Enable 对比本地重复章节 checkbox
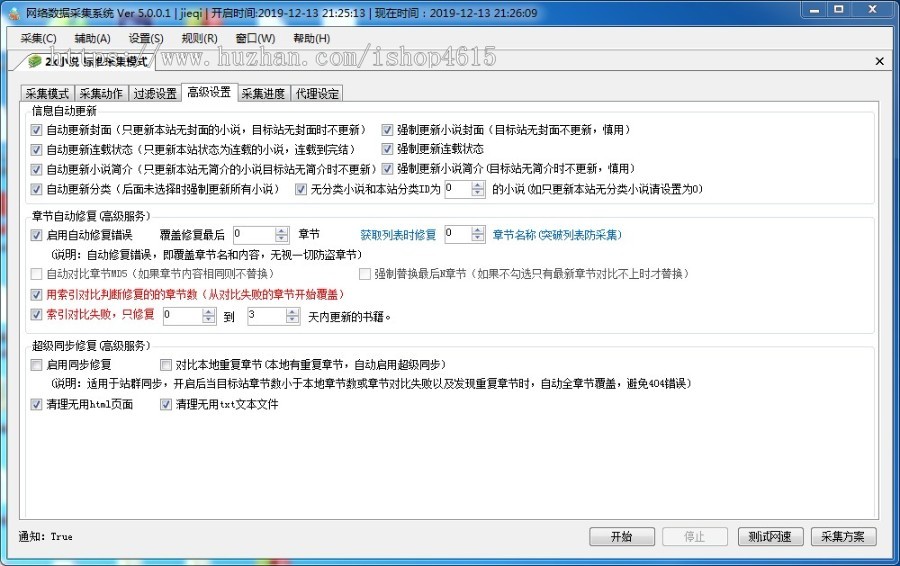 [x=166, y=365]
